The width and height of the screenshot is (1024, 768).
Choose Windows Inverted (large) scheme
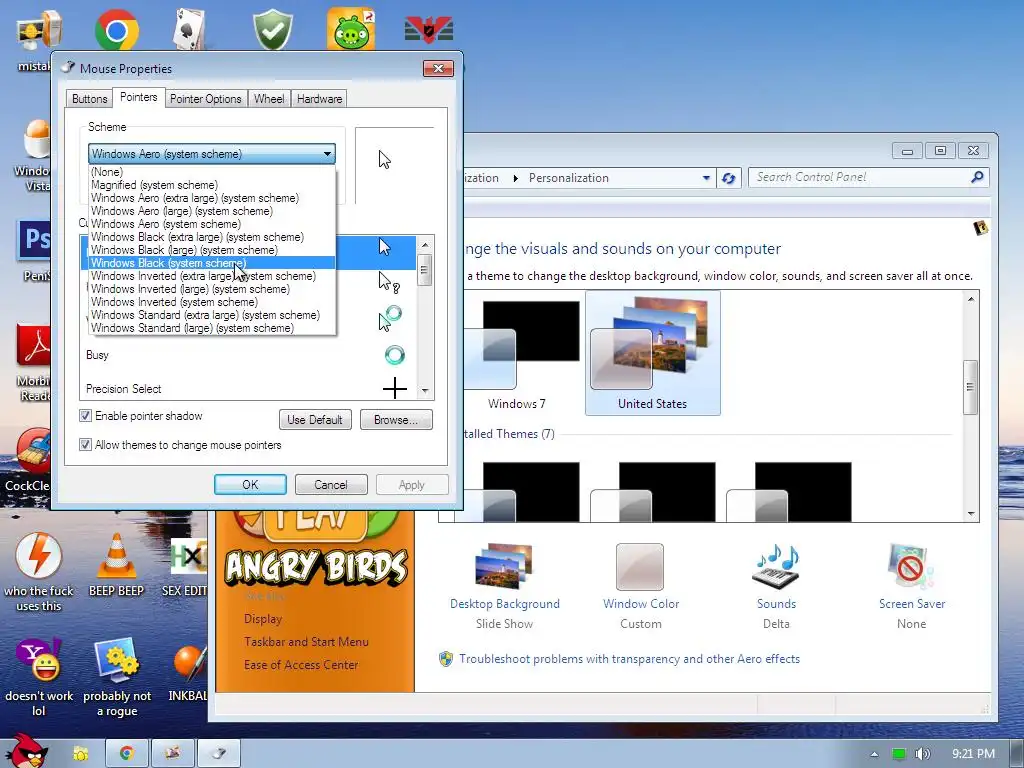click(212, 289)
